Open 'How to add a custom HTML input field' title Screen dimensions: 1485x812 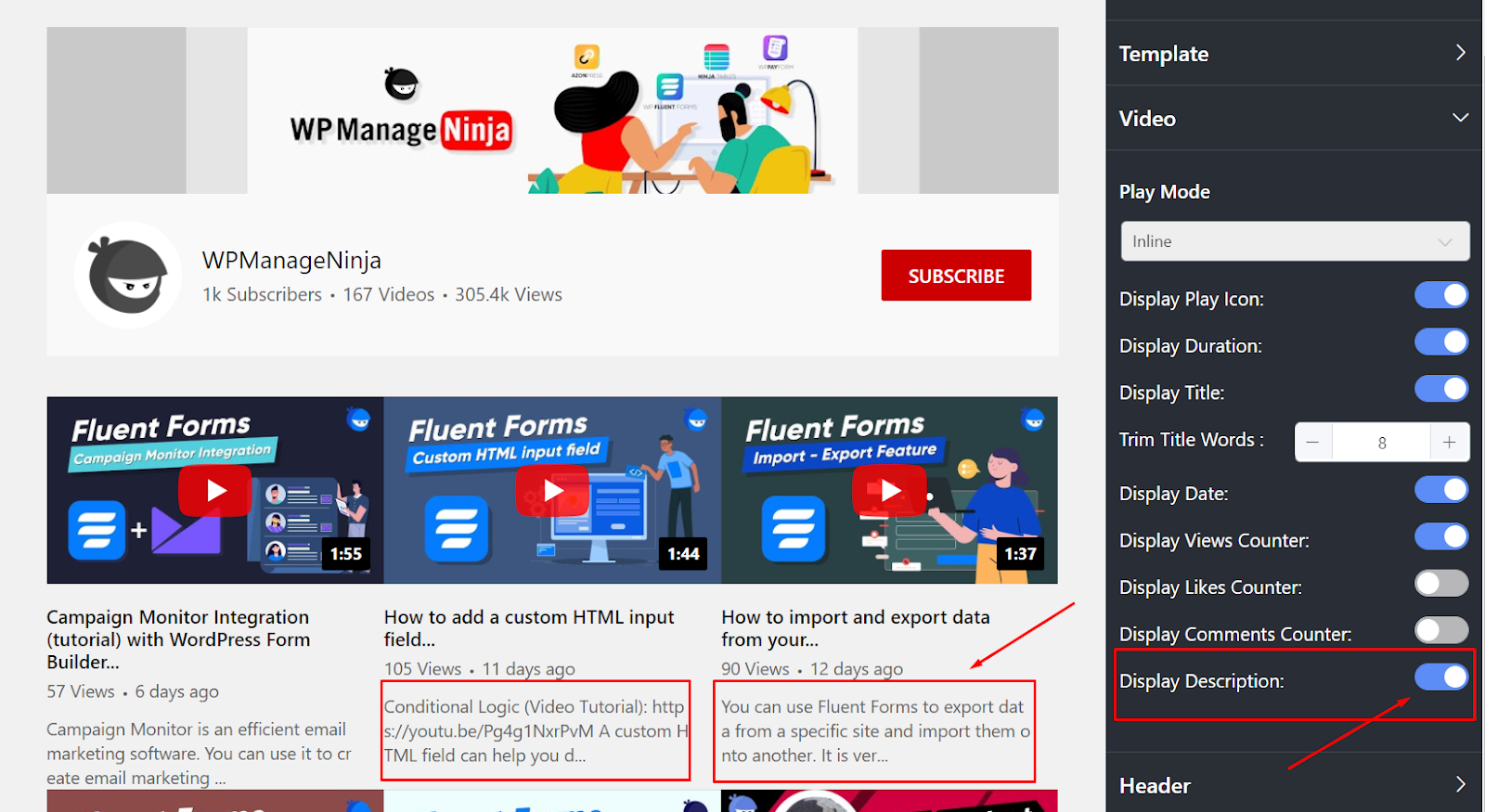point(529,628)
